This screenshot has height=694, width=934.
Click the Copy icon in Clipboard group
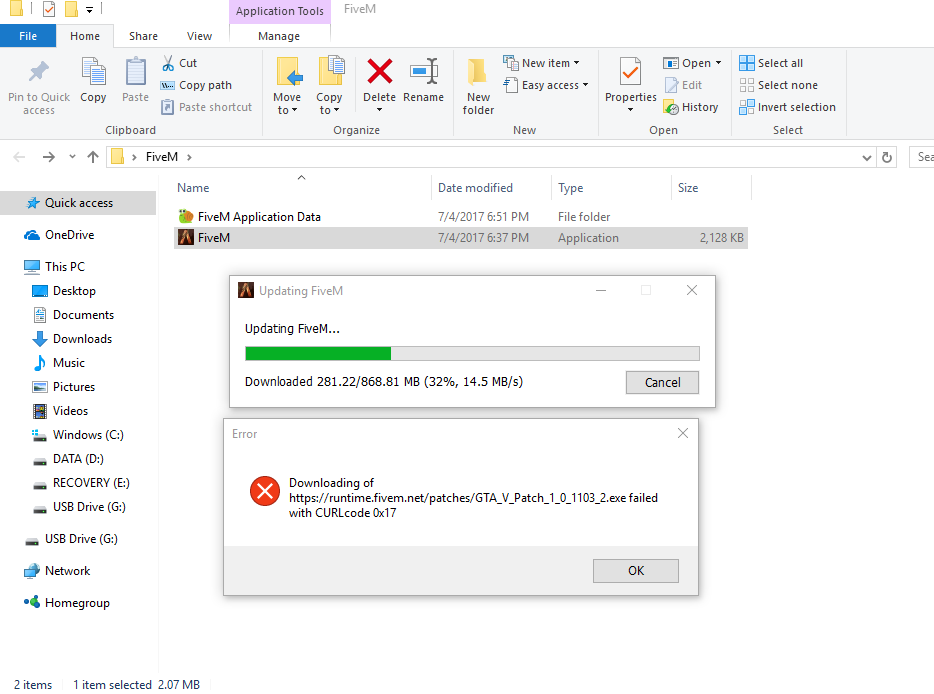pyautogui.click(x=93, y=71)
